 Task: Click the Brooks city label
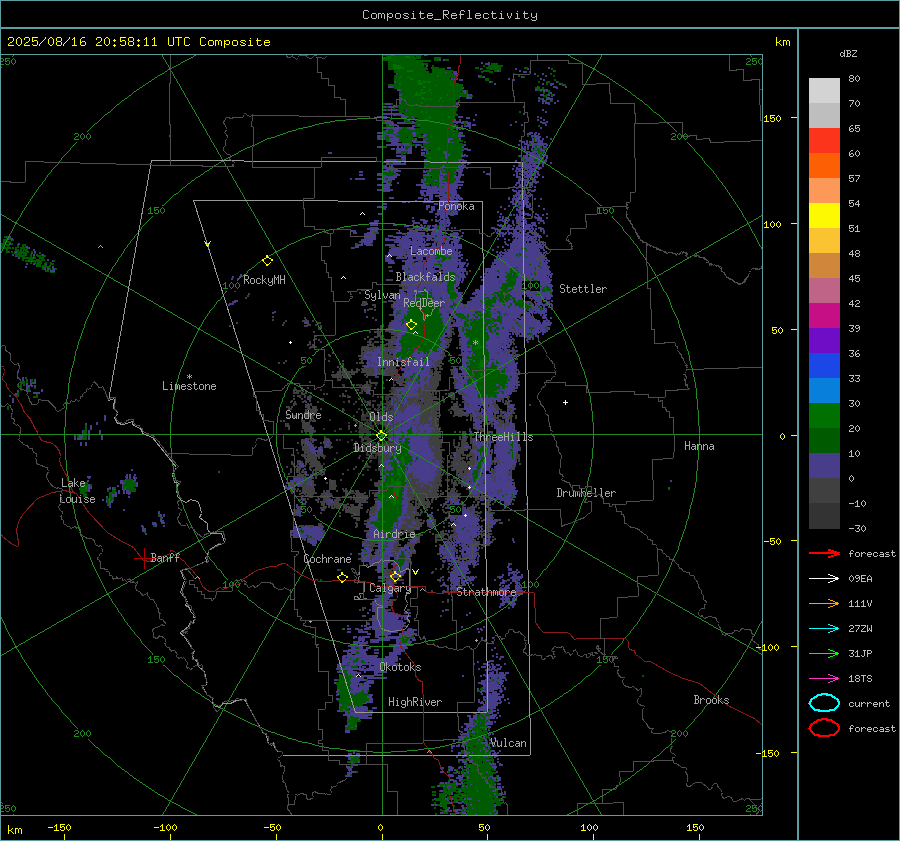tap(711, 700)
